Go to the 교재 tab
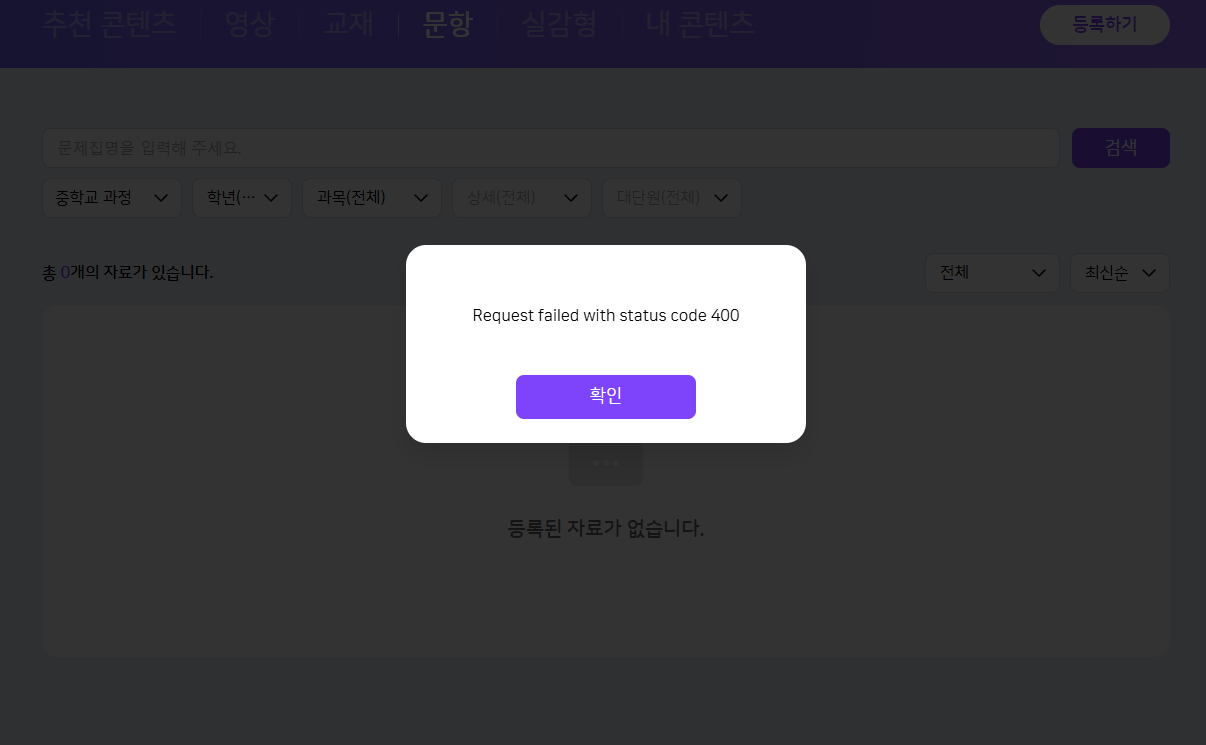 [348, 25]
